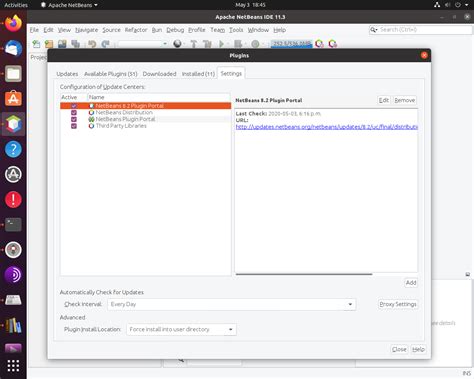The height and width of the screenshot is (379, 474).
Task: Open the Debug menu
Action: point(175,30)
